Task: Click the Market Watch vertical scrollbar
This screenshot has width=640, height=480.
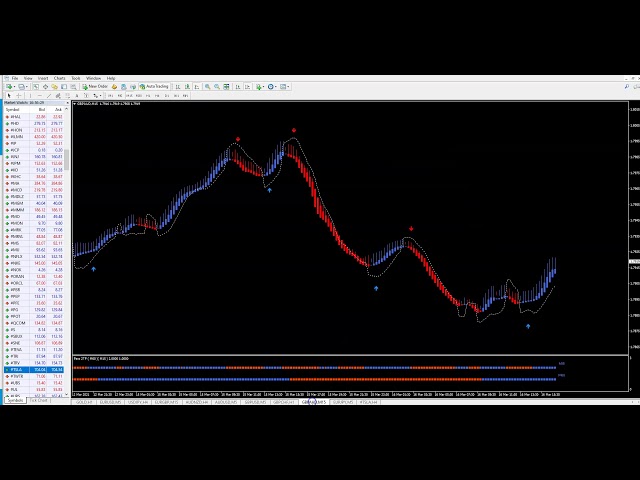Action: (68, 250)
